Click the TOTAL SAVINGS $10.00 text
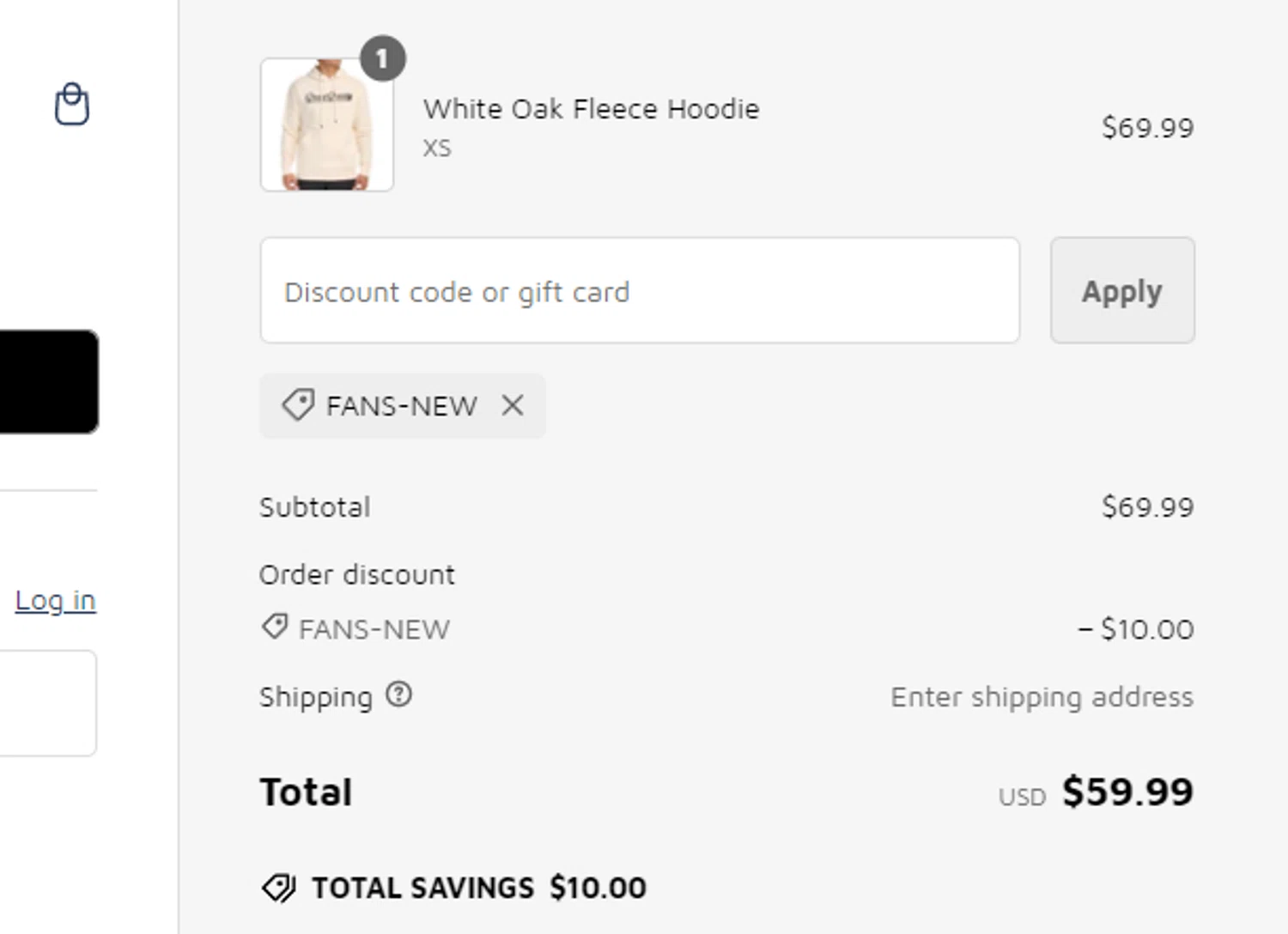The image size is (1288, 934). pyautogui.click(x=478, y=888)
